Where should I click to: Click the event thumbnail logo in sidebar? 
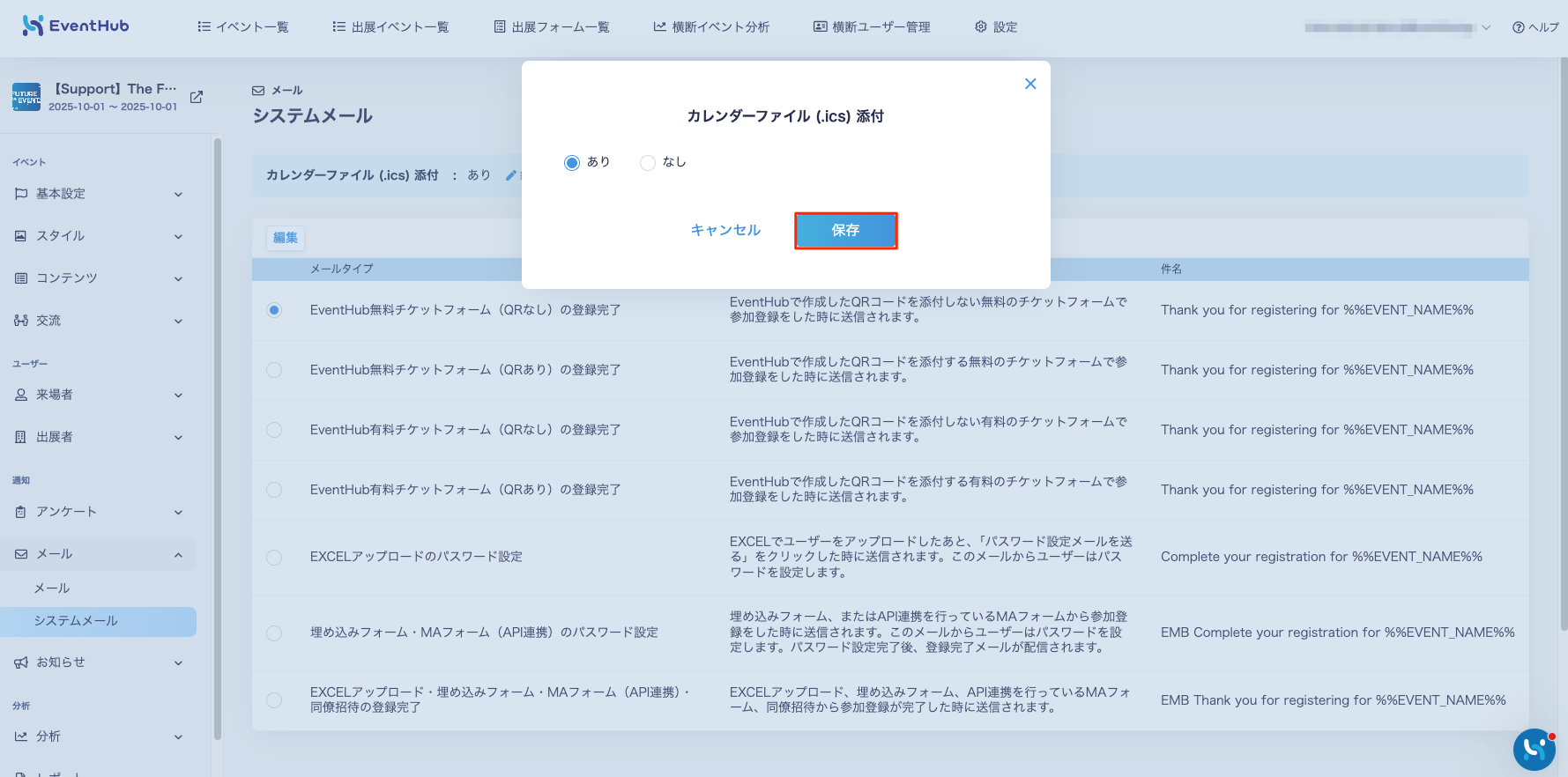(x=26, y=97)
